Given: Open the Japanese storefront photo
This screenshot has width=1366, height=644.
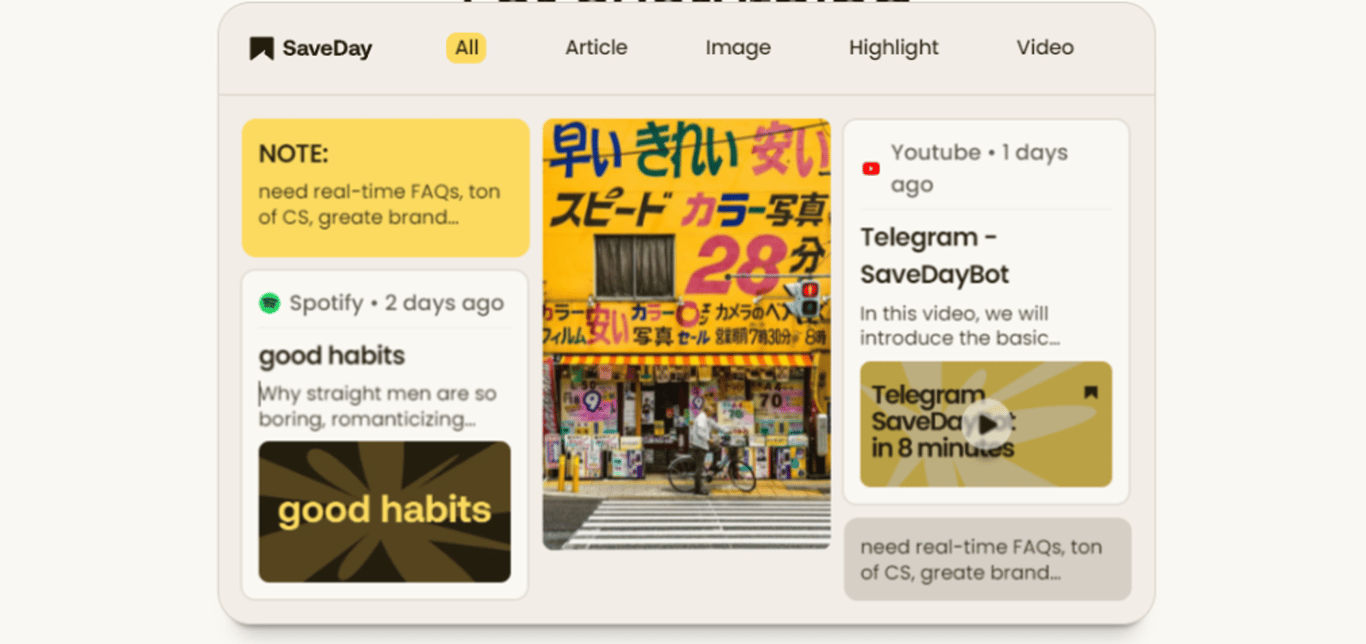Looking at the screenshot, I should (687, 334).
